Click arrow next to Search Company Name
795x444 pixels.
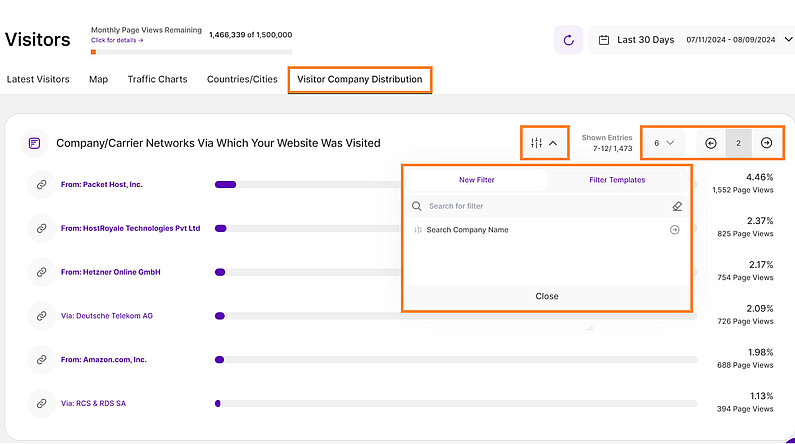(x=674, y=230)
